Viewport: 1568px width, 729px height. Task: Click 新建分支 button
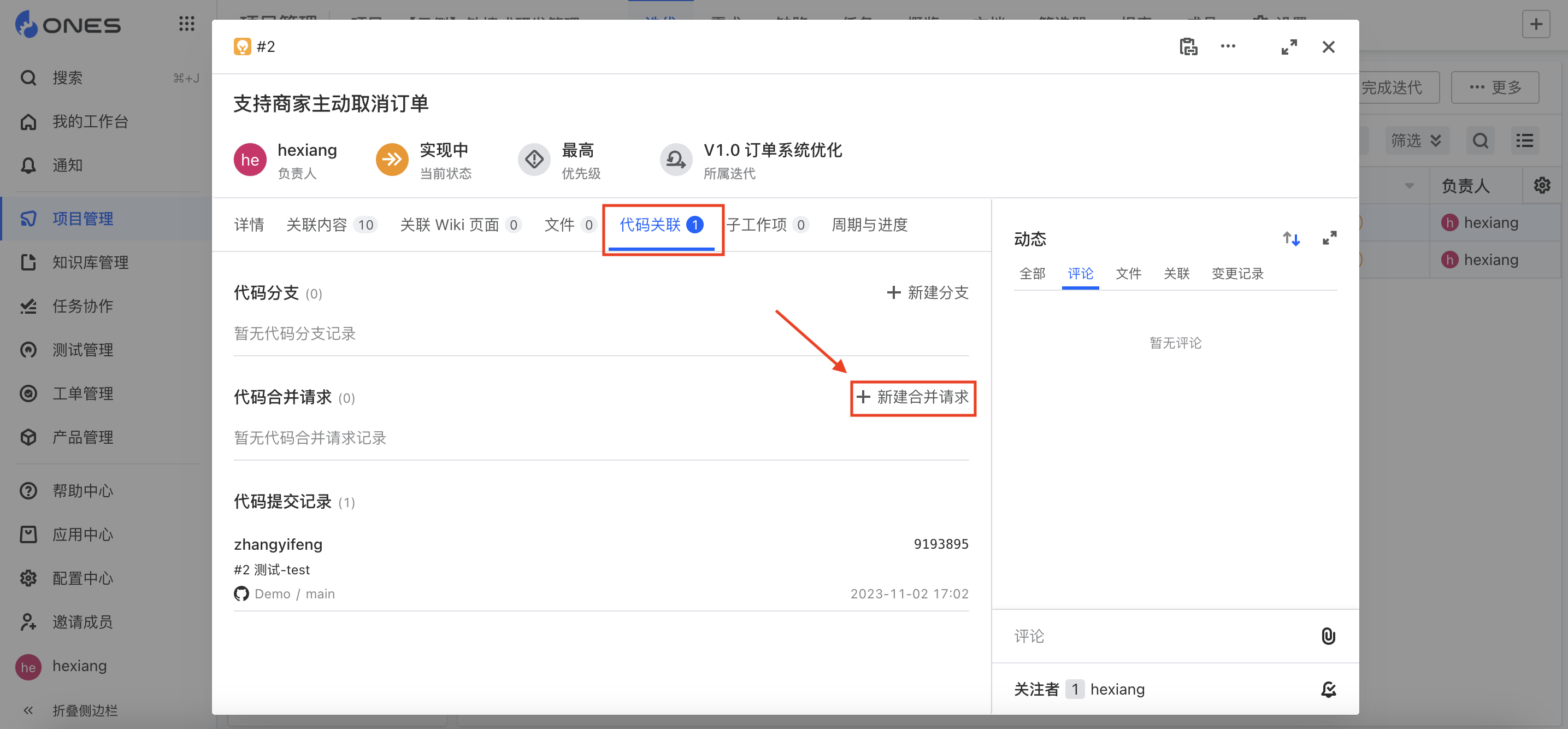point(927,293)
